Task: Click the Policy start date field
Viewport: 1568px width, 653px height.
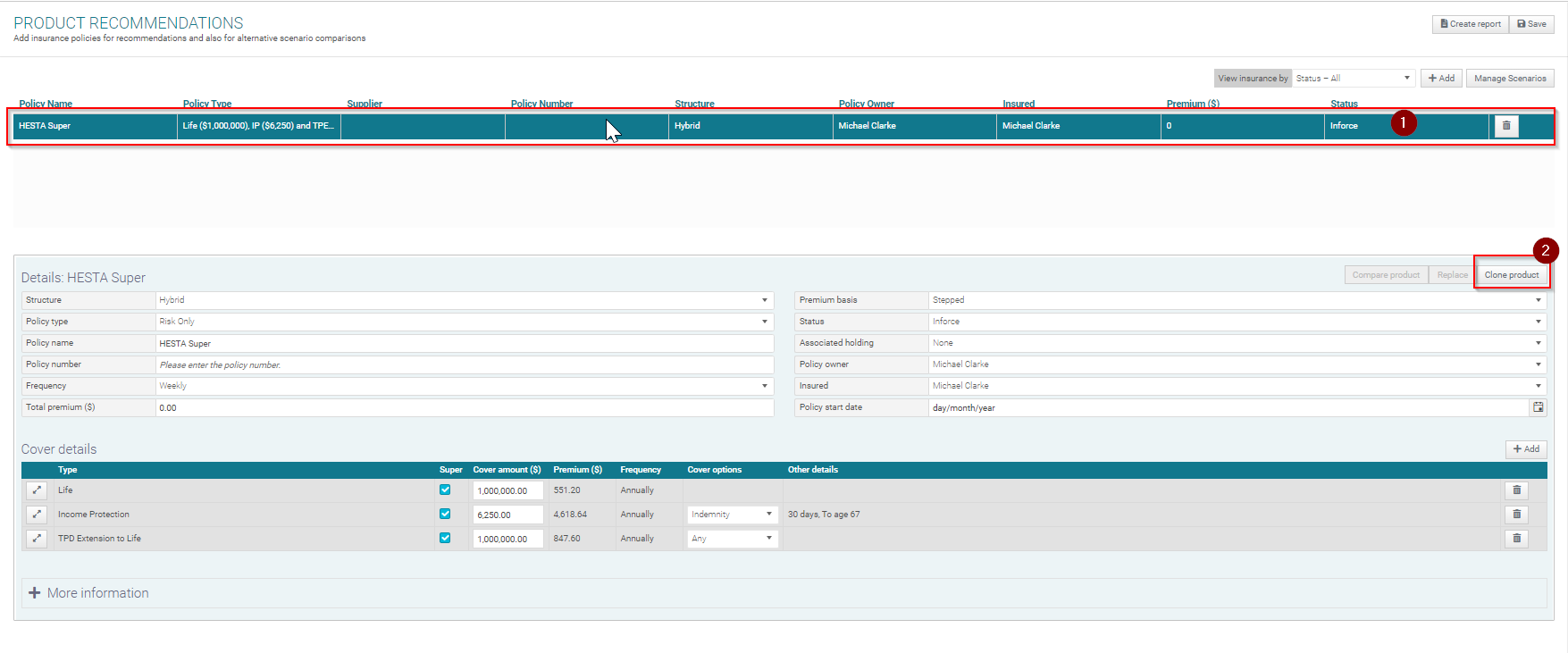Action: pos(1228,407)
